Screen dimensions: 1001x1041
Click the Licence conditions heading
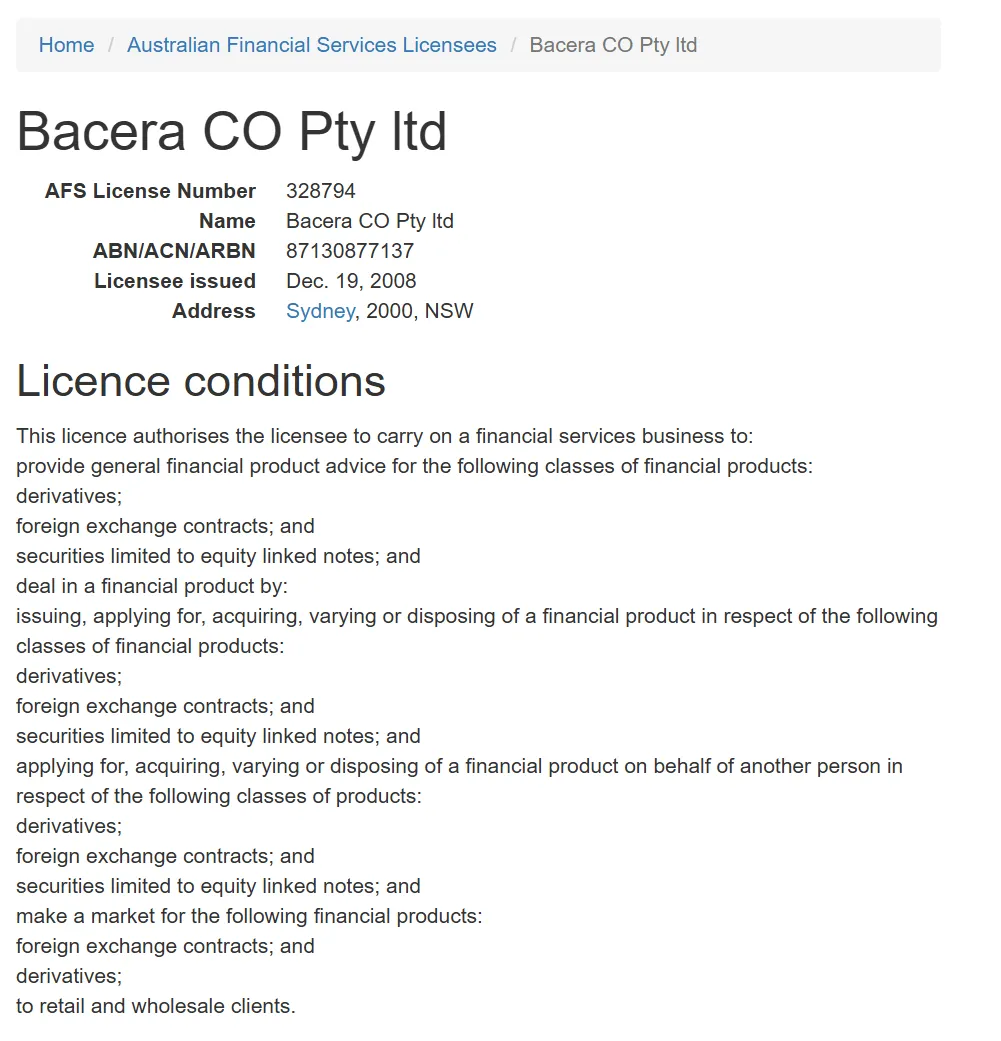click(x=201, y=381)
